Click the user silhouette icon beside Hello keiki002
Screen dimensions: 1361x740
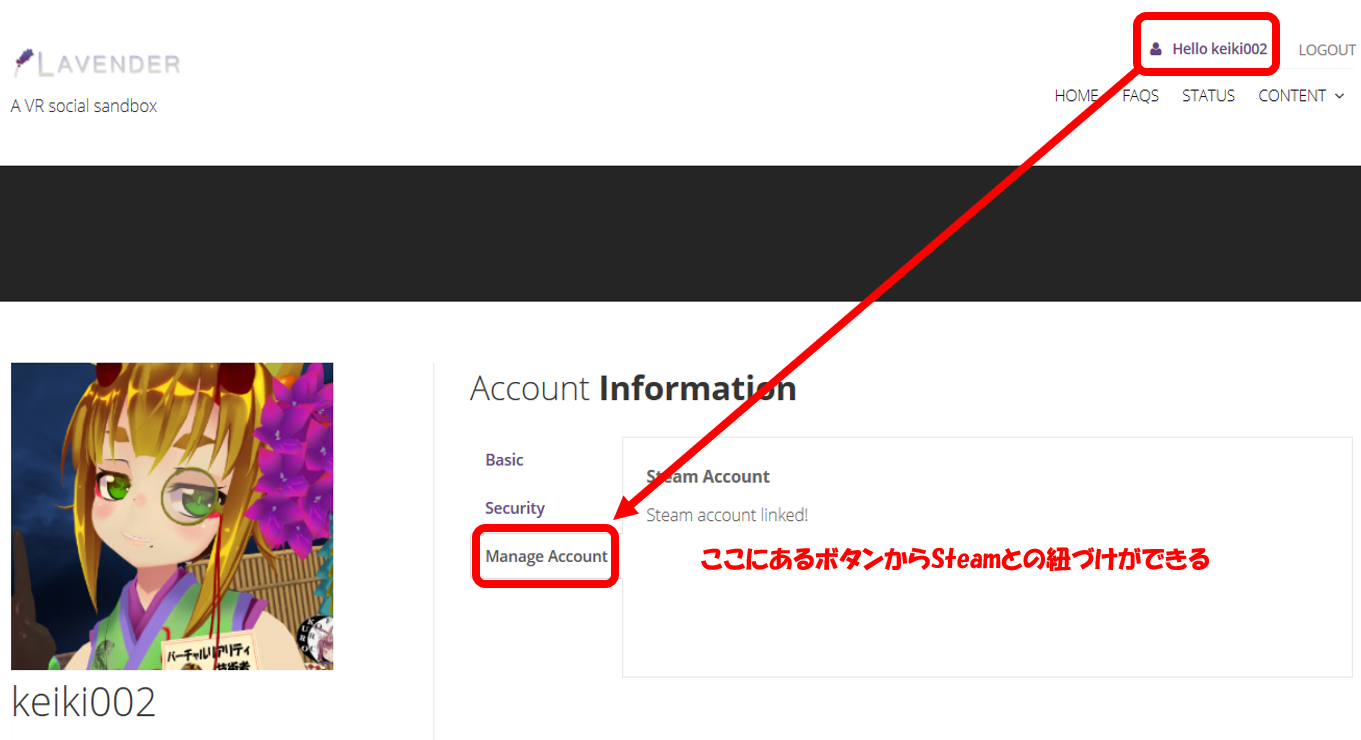pos(1156,49)
